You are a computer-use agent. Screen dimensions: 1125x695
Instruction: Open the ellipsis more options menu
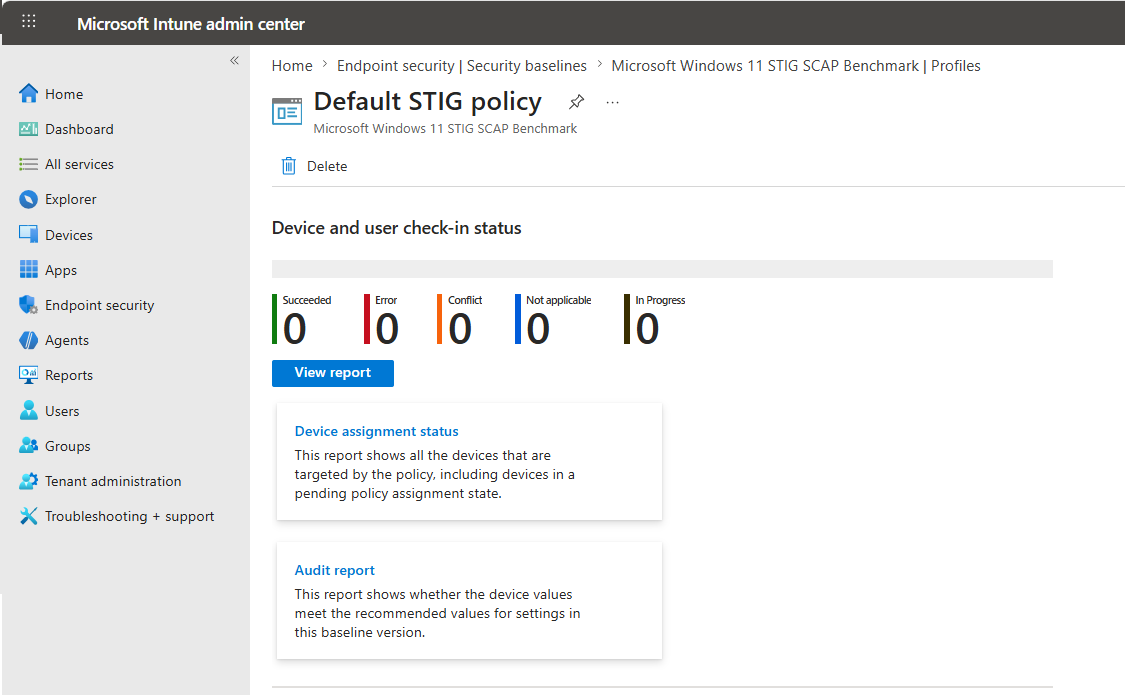(612, 103)
